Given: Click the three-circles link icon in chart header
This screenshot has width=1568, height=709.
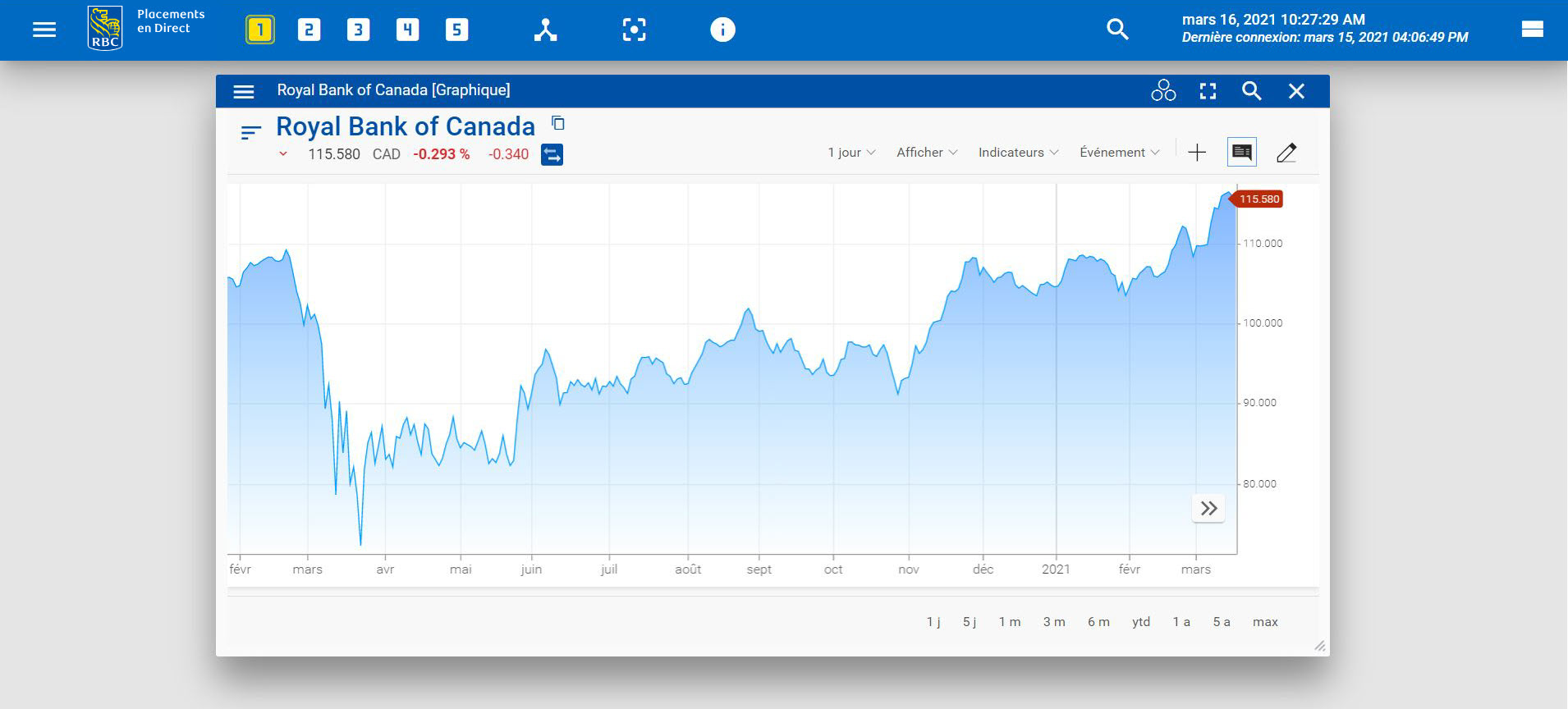Looking at the screenshot, I should click(1163, 90).
